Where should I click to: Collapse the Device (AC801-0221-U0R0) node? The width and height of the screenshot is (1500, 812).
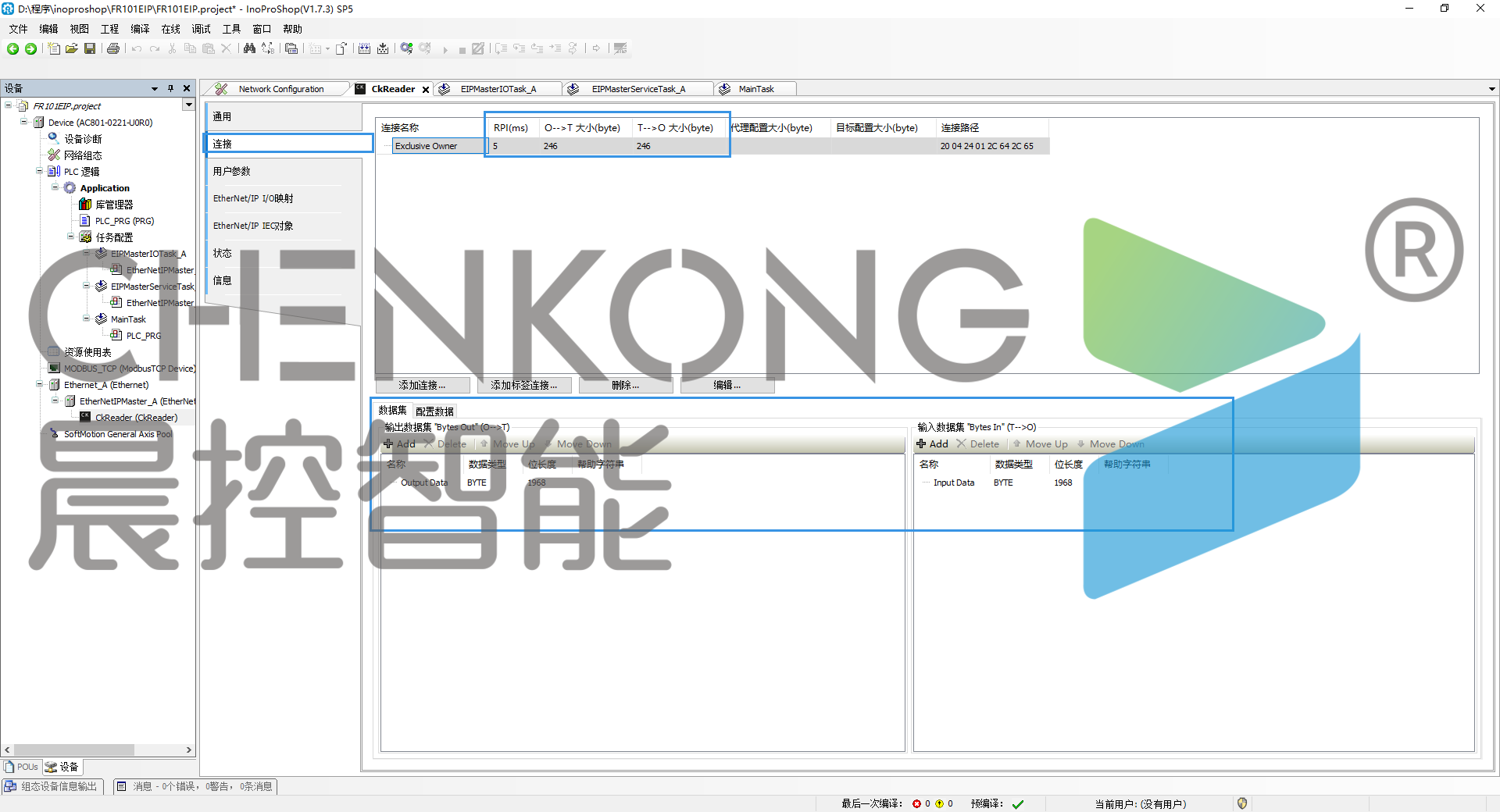[x=24, y=122]
